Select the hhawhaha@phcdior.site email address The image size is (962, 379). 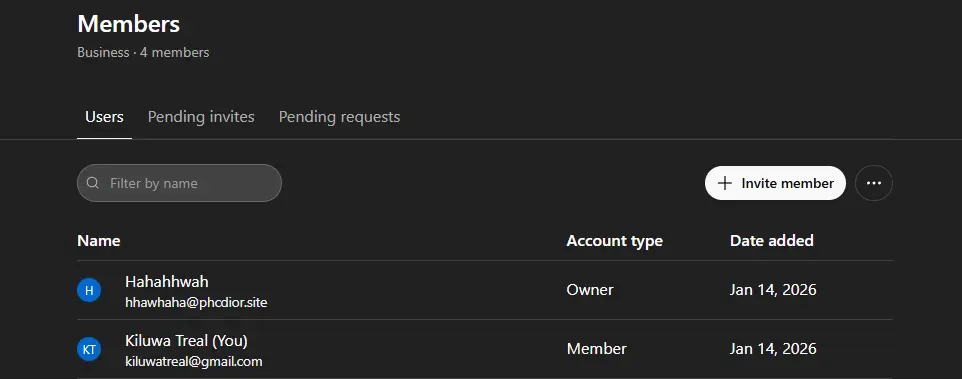pyautogui.click(x=196, y=302)
